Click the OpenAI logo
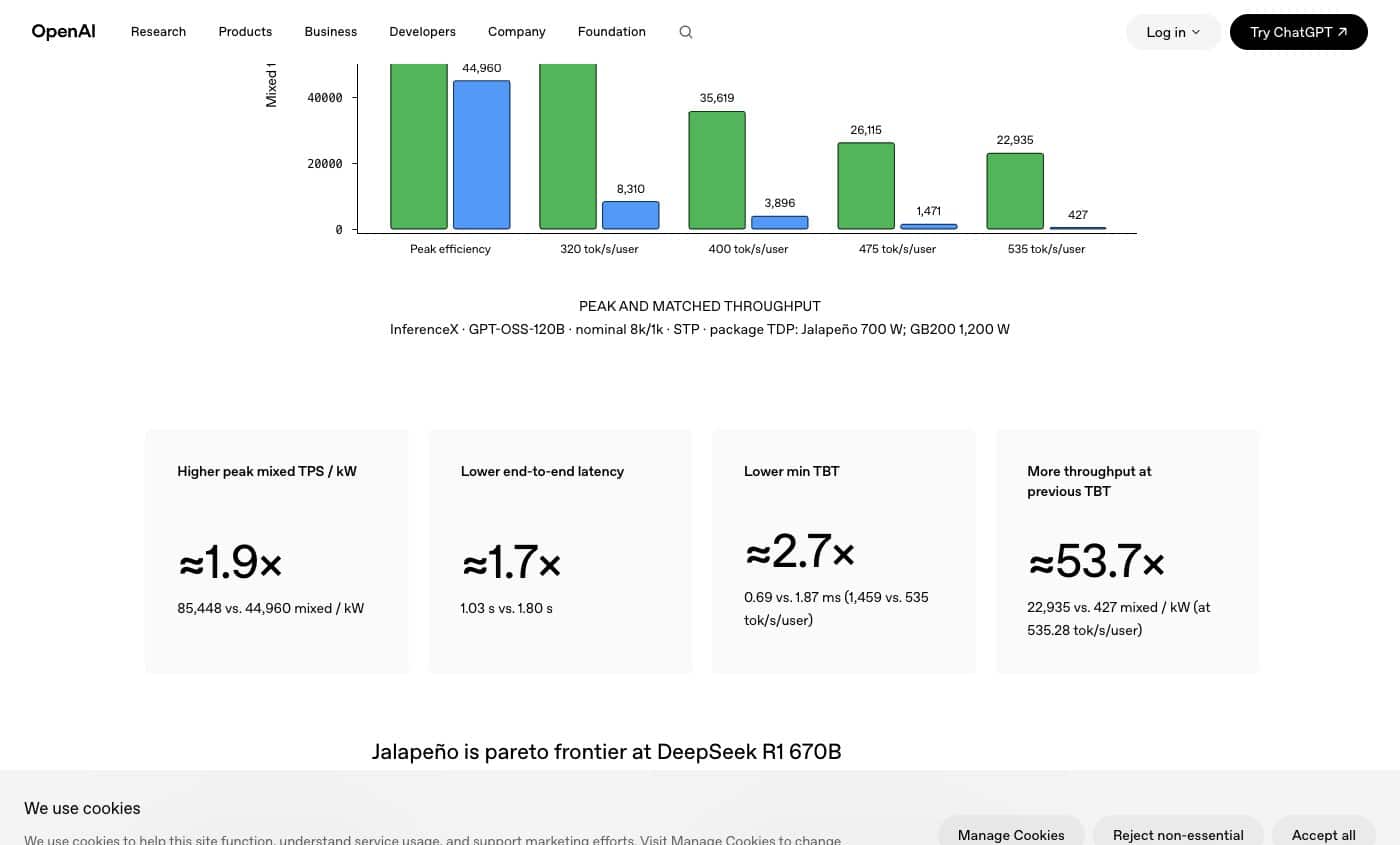Screen dimensions: 1400x845 point(64,32)
